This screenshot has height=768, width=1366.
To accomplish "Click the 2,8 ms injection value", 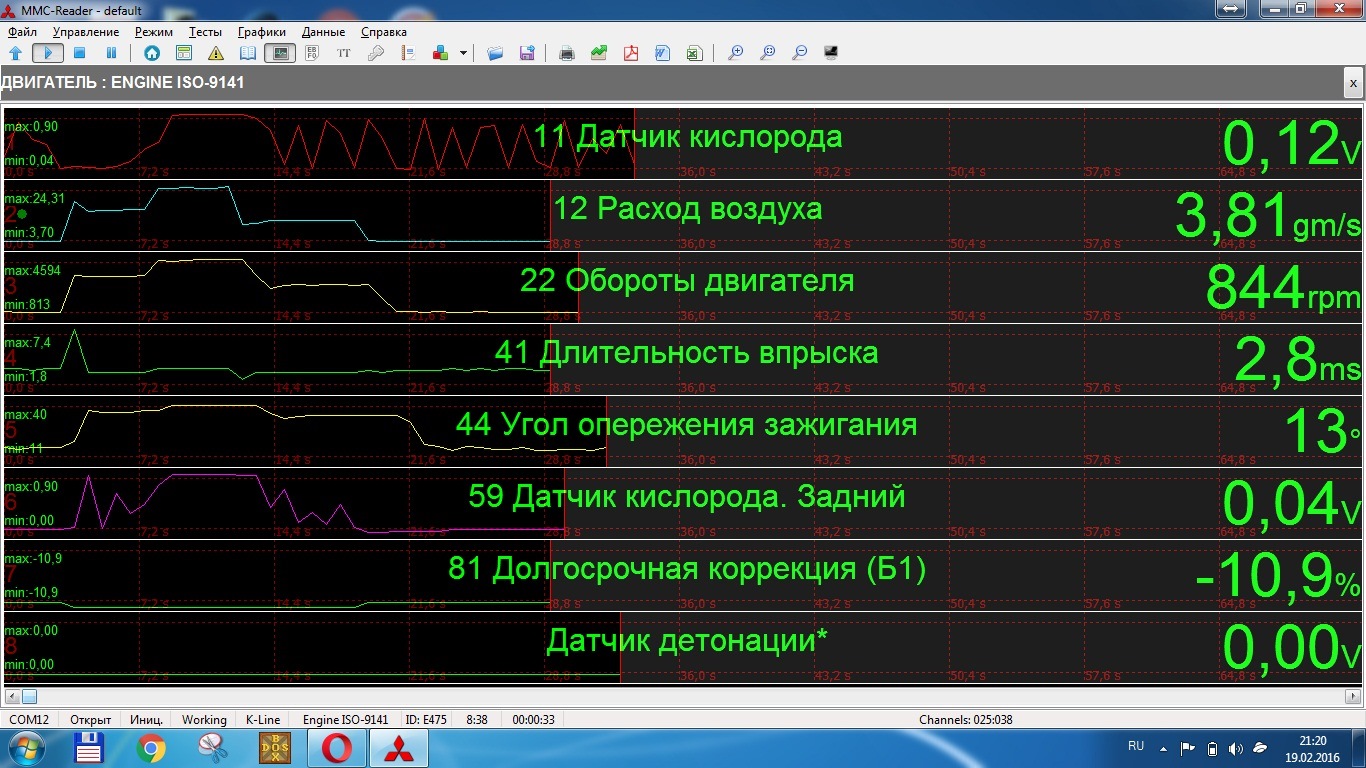I will click(x=1298, y=360).
